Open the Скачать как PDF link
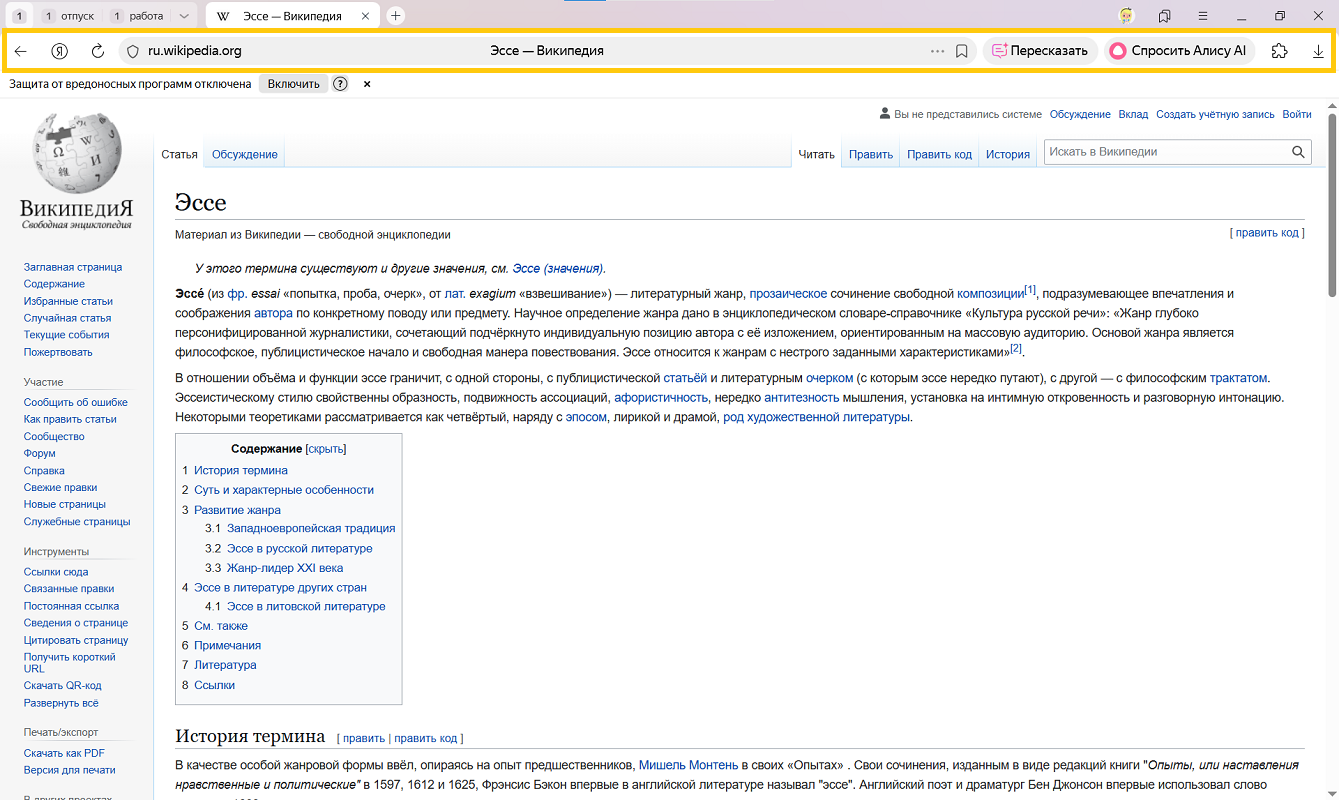Screen dimensions: 1339x800 point(64,753)
